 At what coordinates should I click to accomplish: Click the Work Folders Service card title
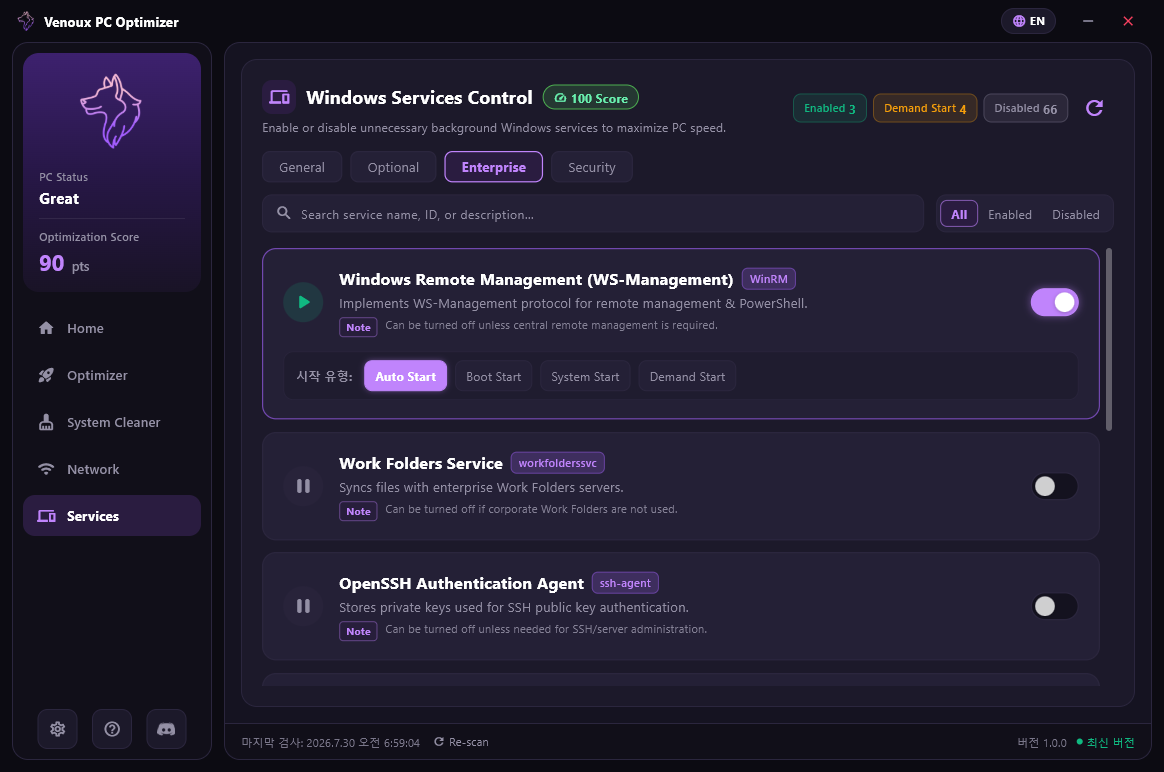tap(421, 463)
